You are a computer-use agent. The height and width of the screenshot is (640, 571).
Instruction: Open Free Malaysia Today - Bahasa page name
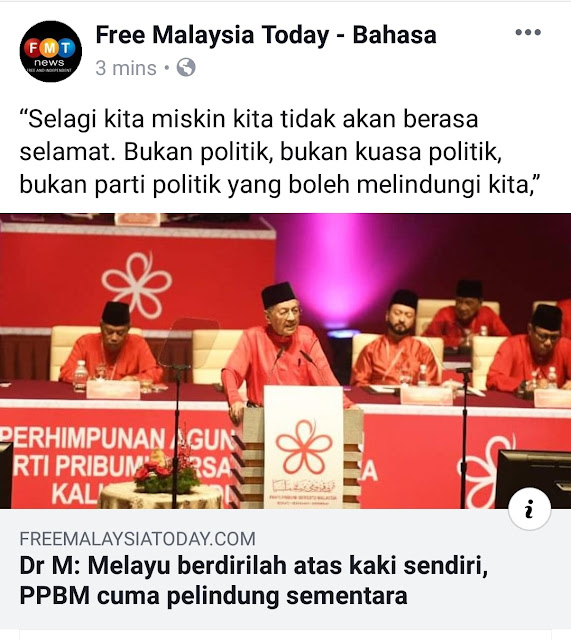266,35
